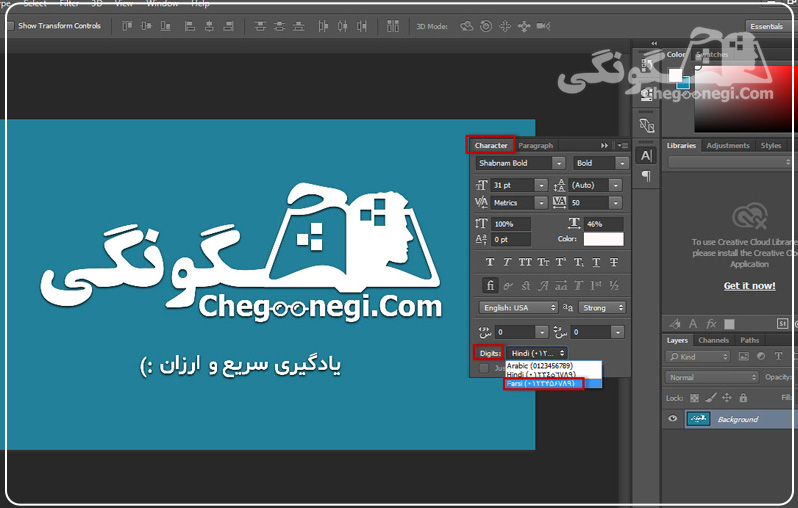Select 3D pan mode icon

tap(505, 26)
